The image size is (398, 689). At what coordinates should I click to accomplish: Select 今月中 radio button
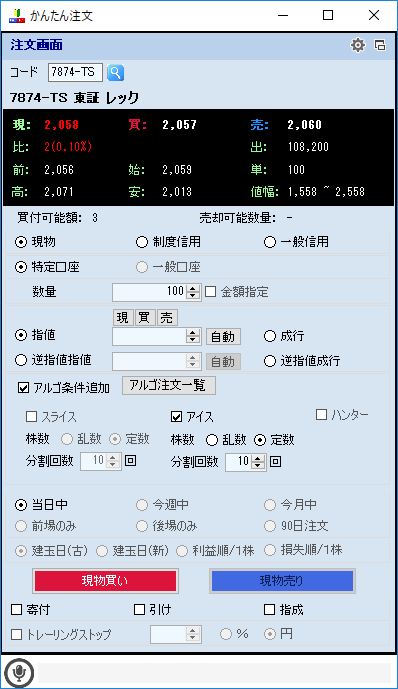pyautogui.click(x=270, y=505)
